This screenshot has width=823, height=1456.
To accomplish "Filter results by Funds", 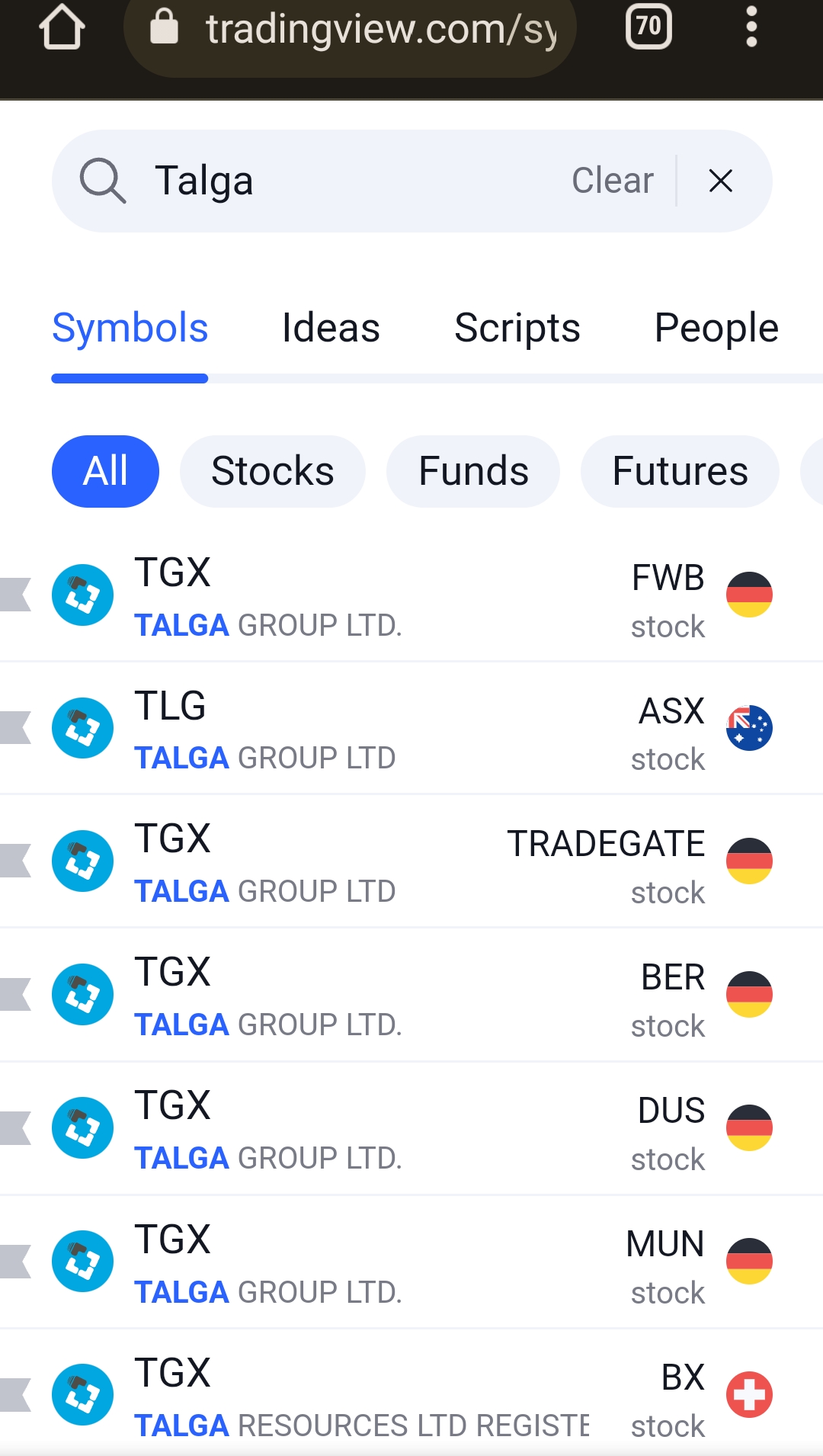I will click(473, 471).
